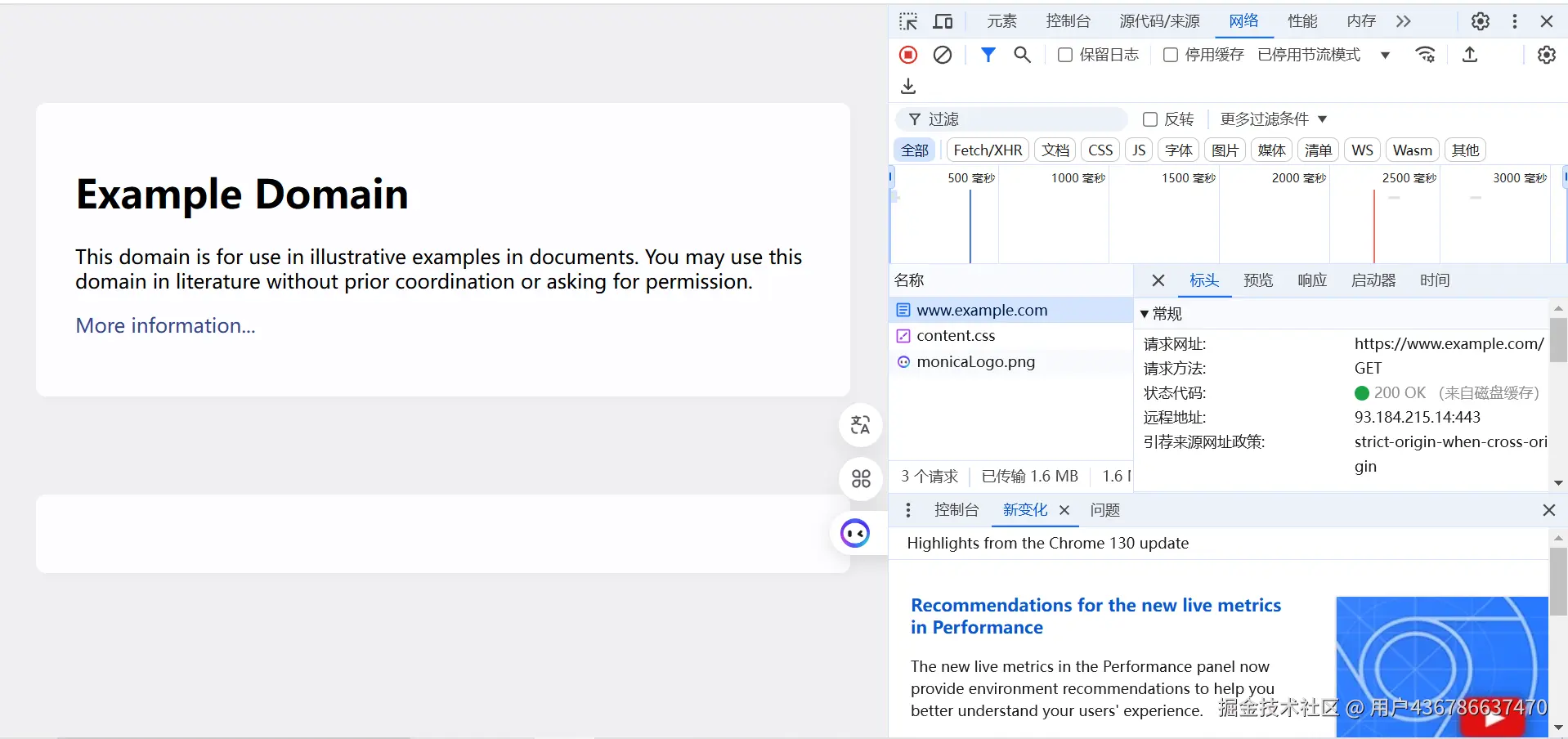
Task: Open the 性能 panel
Action: [x=1302, y=21]
